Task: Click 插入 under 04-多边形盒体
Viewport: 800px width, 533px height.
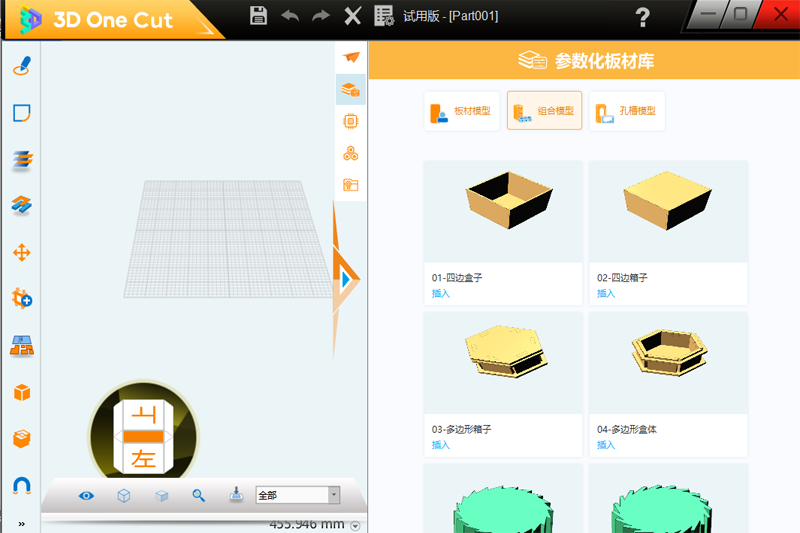Action: point(606,445)
